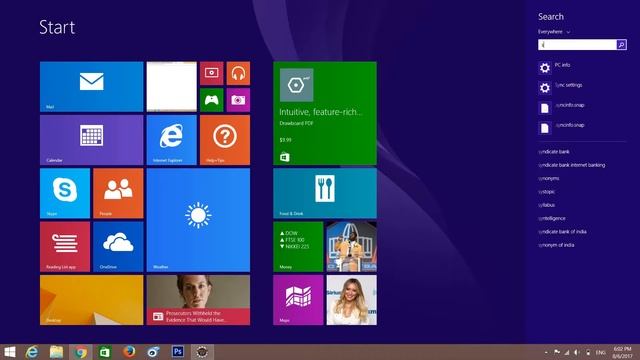
Task: Open the Mail tile
Action: (x=92, y=87)
